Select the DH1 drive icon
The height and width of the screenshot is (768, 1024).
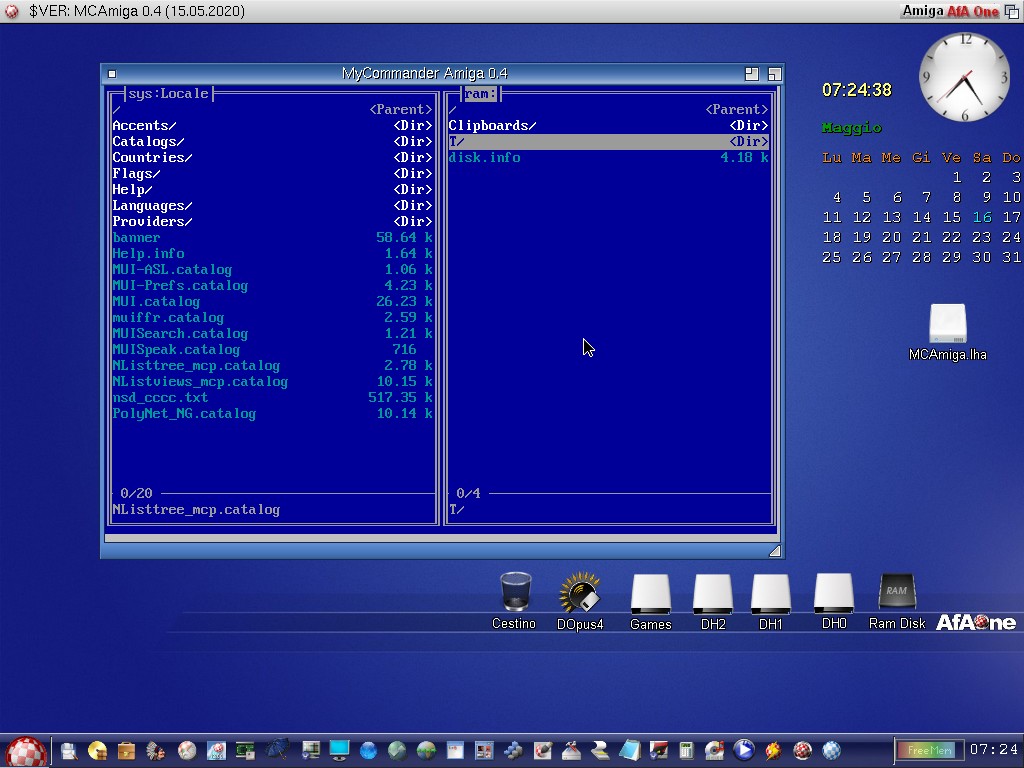click(771, 594)
